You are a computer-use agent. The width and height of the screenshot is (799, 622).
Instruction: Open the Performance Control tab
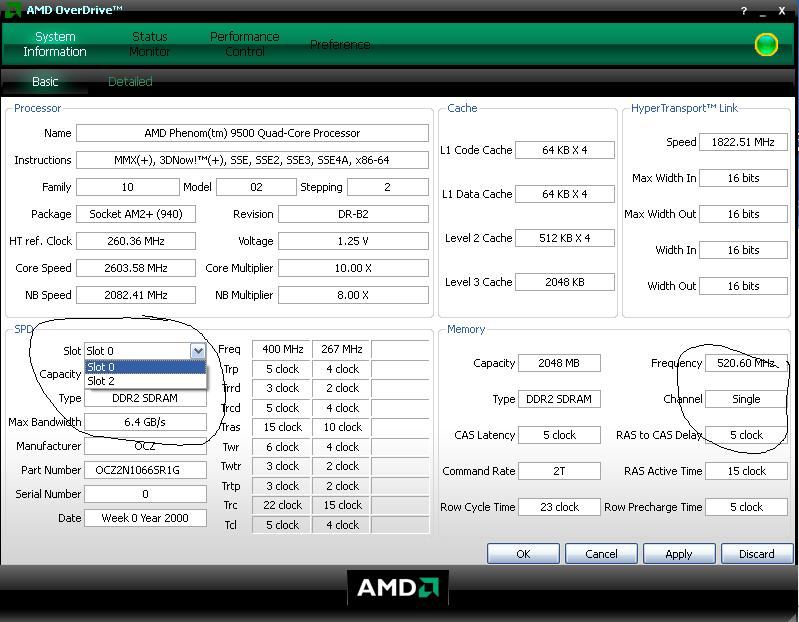pyautogui.click(x=245, y=44)
